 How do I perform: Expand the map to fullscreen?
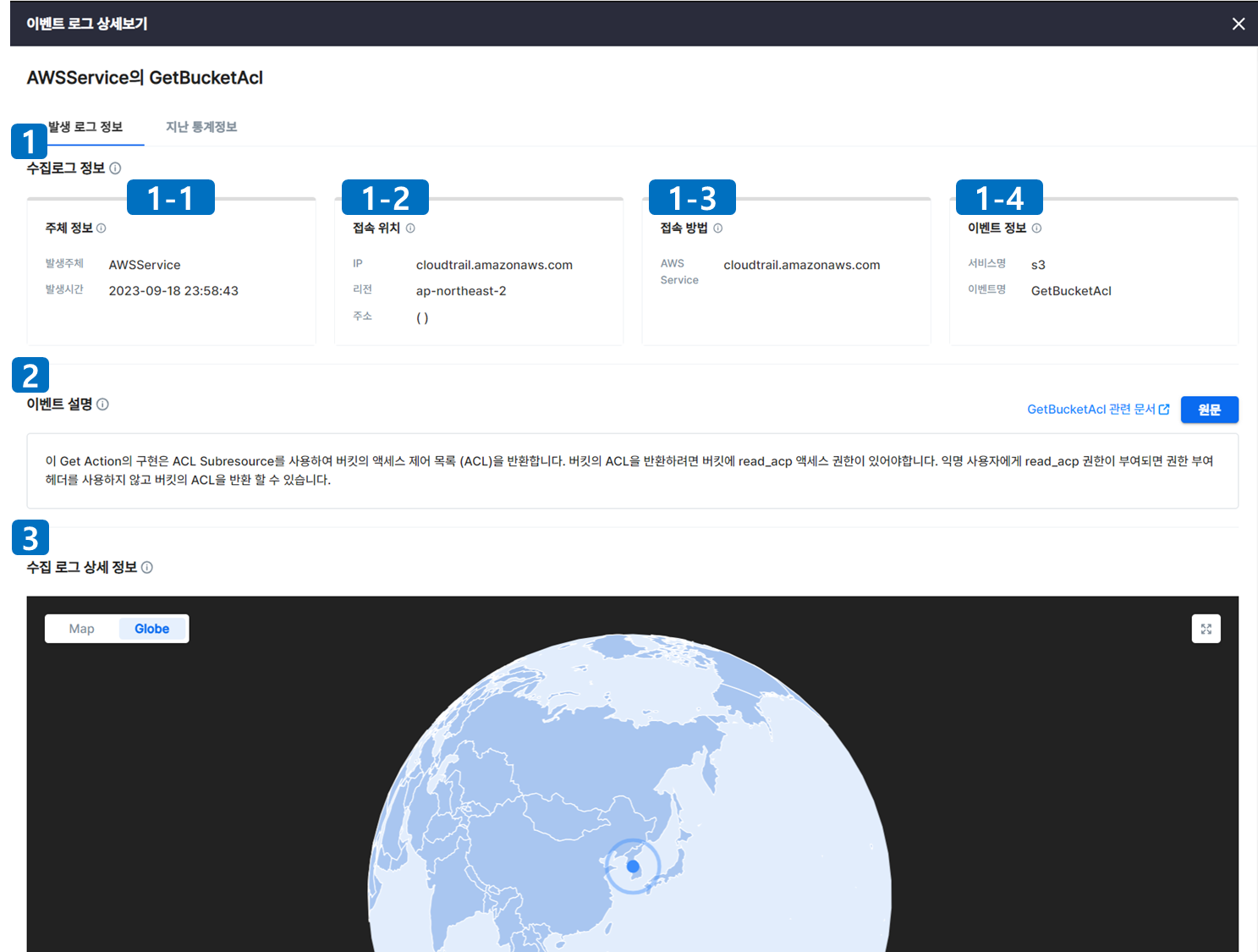[x=1206, y=629]
